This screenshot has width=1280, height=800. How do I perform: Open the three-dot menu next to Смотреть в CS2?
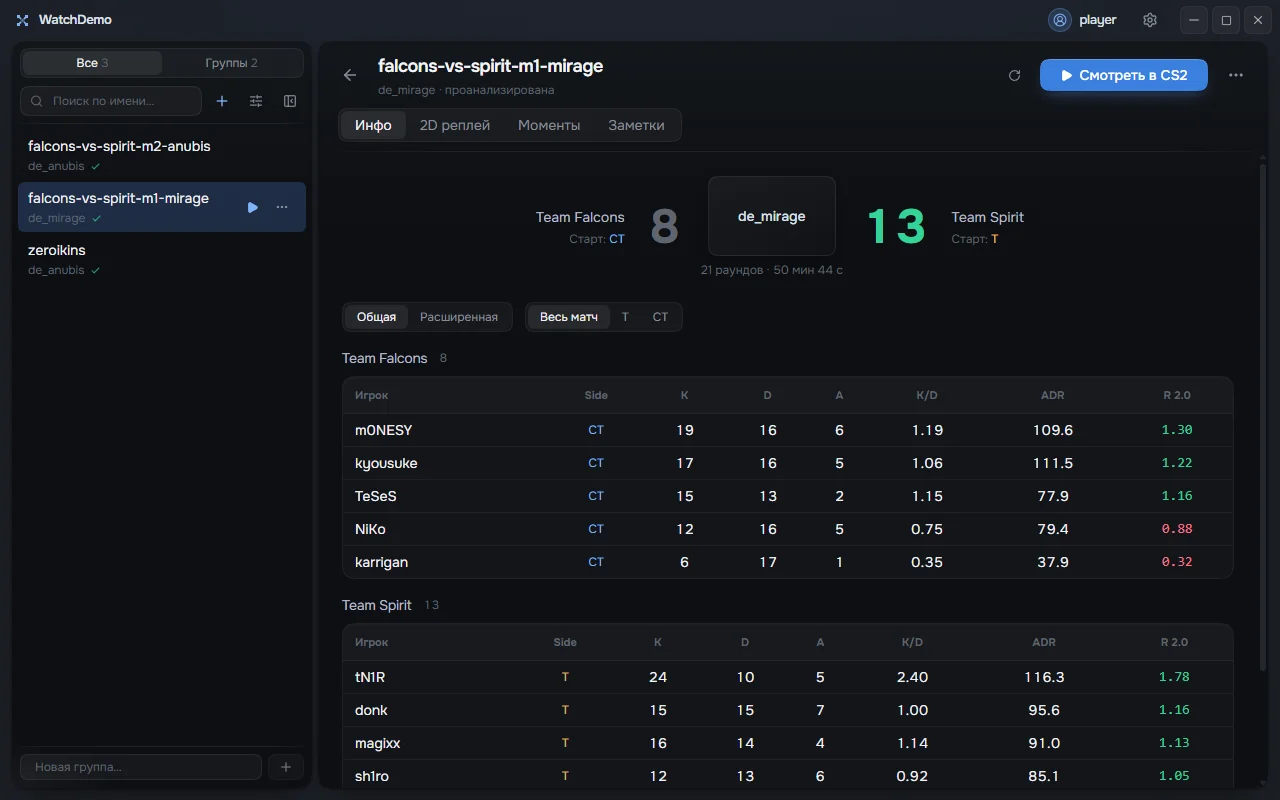pos(1236,75)
